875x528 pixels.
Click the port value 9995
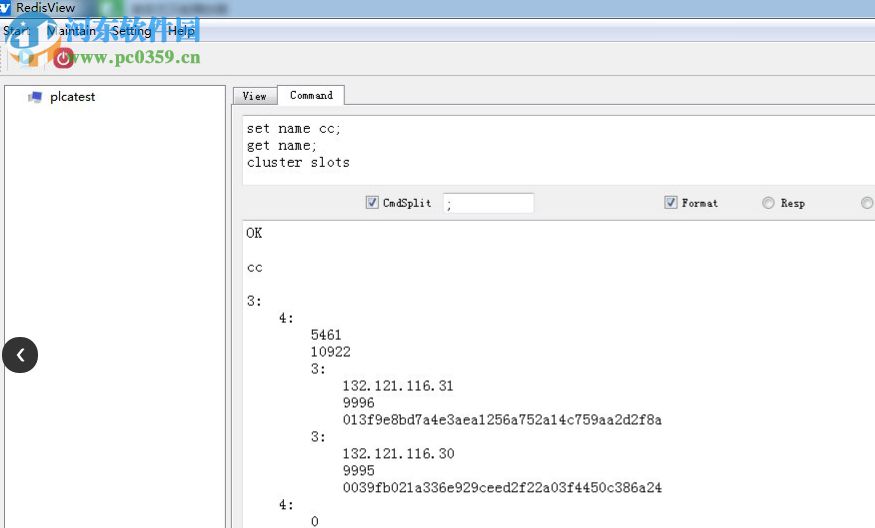pos(358,471)
